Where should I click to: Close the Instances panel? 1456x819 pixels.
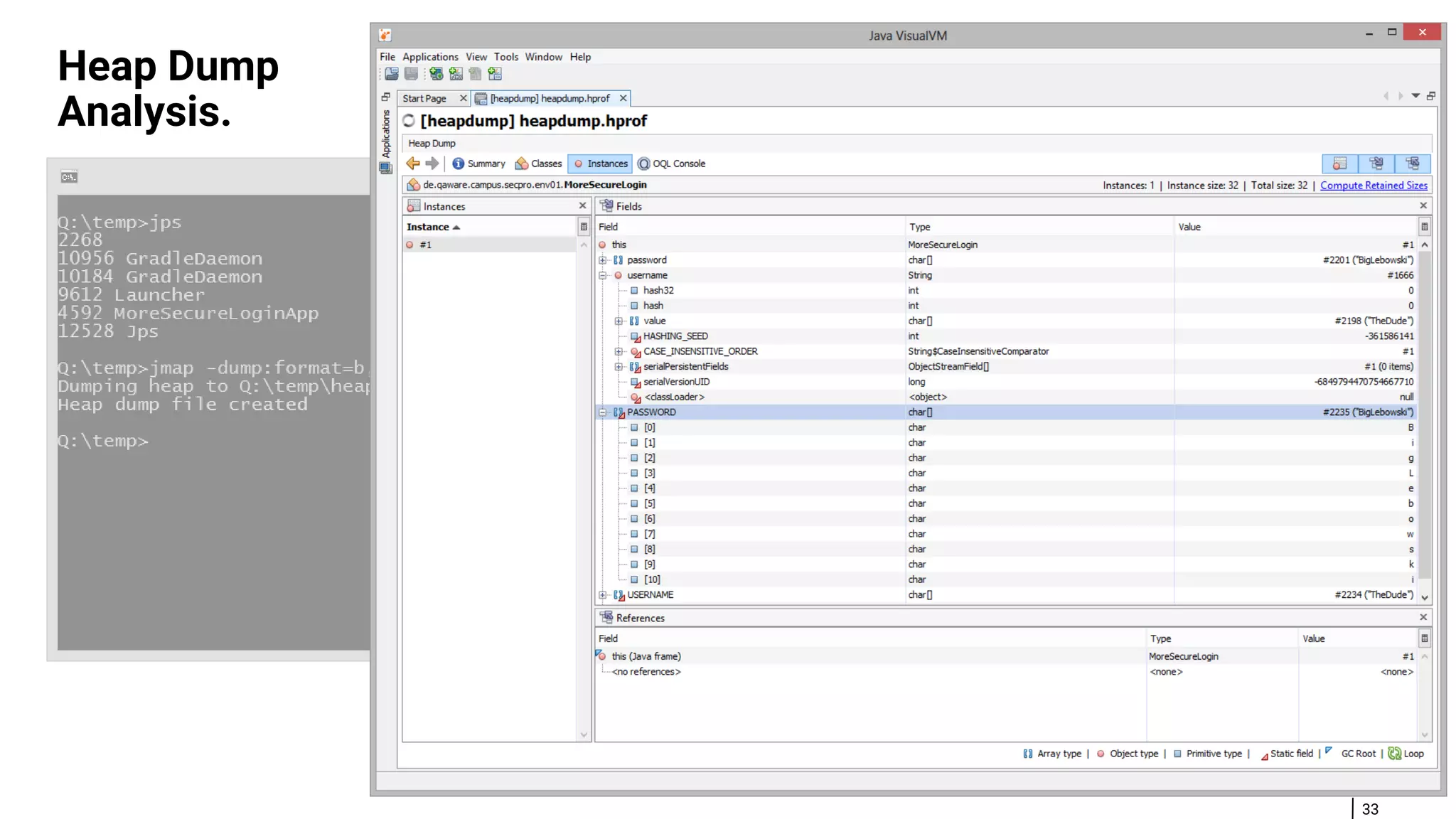coord(582,206)
